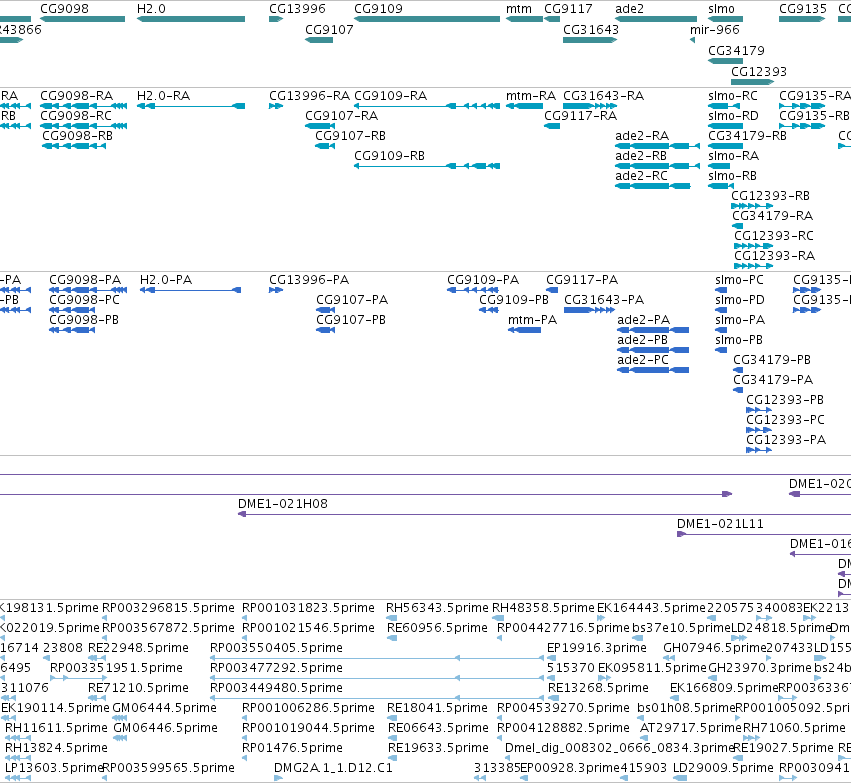Click the RE60956.5prime EST label
The image size is (851, 783).
coord(437,628)
